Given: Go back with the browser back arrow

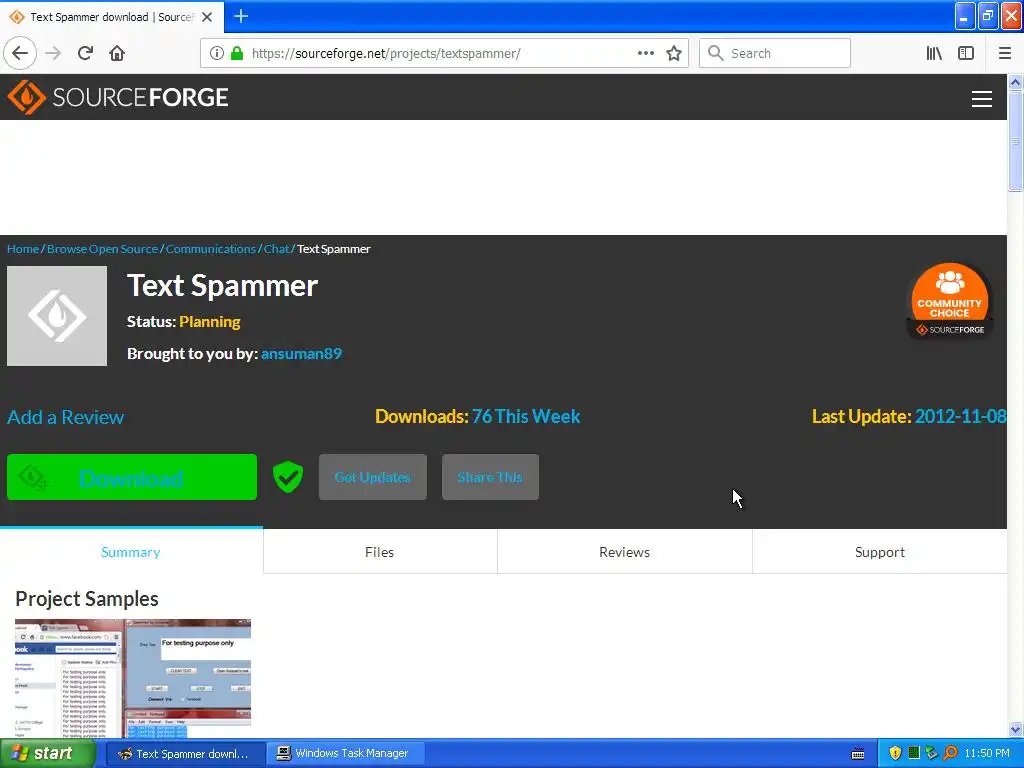Looking at the screenshot, I should coord(20,53).
